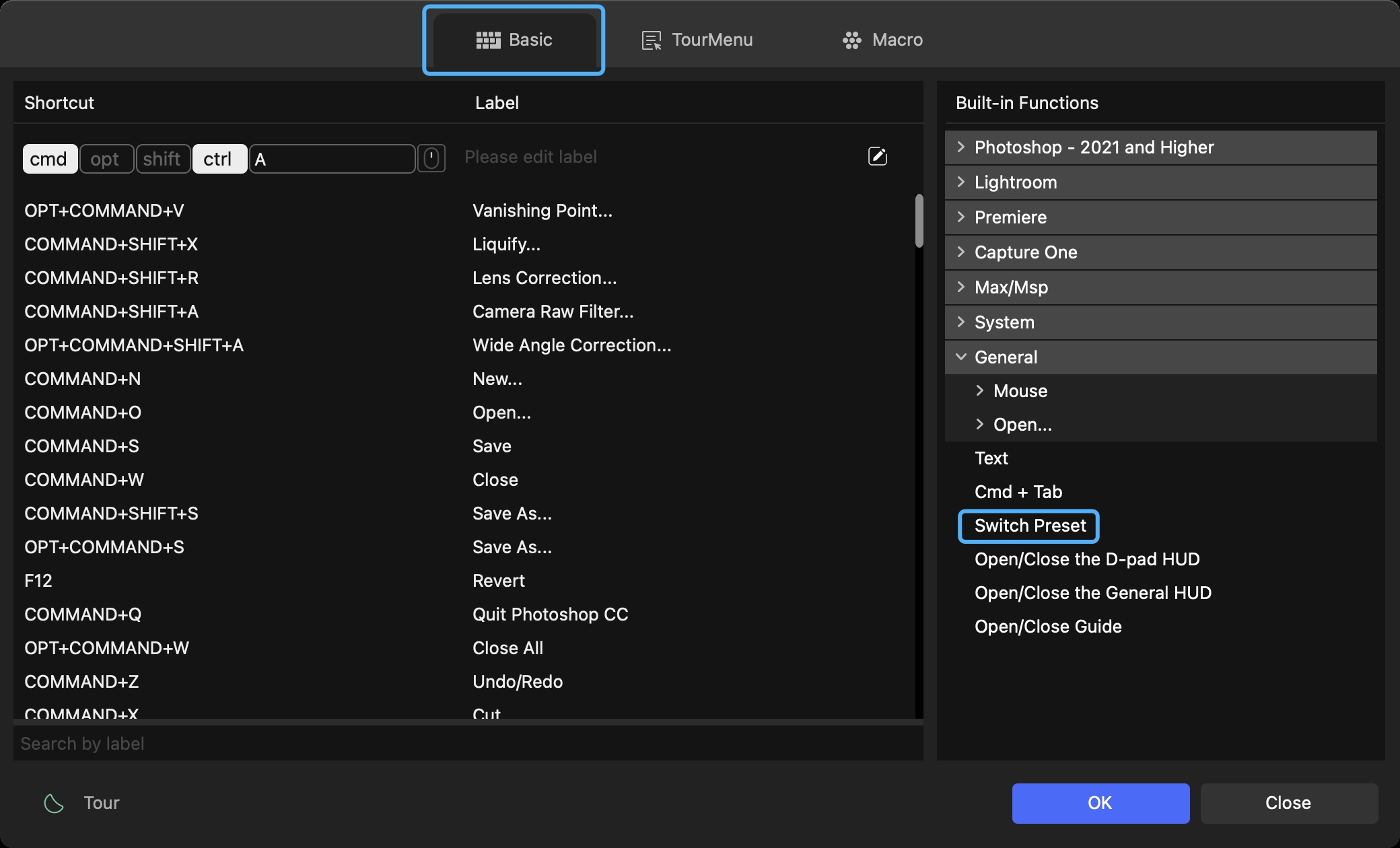This screenshot has width=1400, height=848.
Task: Click the edit label pencil icon
Action: coord(878,157)
